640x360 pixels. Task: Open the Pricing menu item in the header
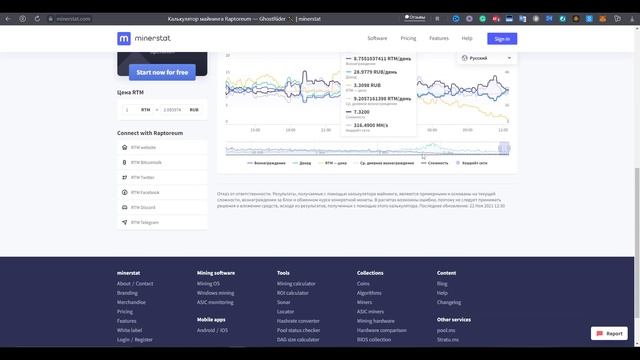408,38
